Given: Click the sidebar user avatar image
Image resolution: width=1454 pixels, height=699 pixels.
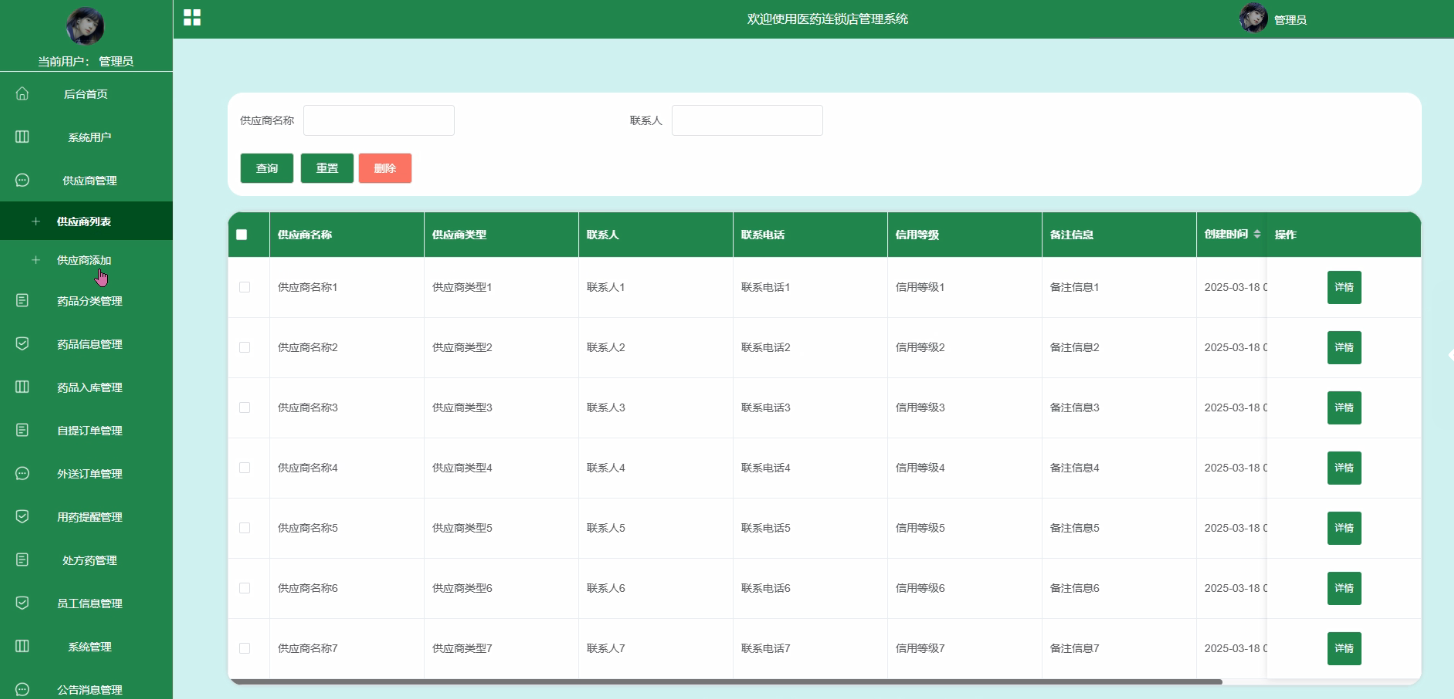Looking at the screenshot, I should [85, 26].
